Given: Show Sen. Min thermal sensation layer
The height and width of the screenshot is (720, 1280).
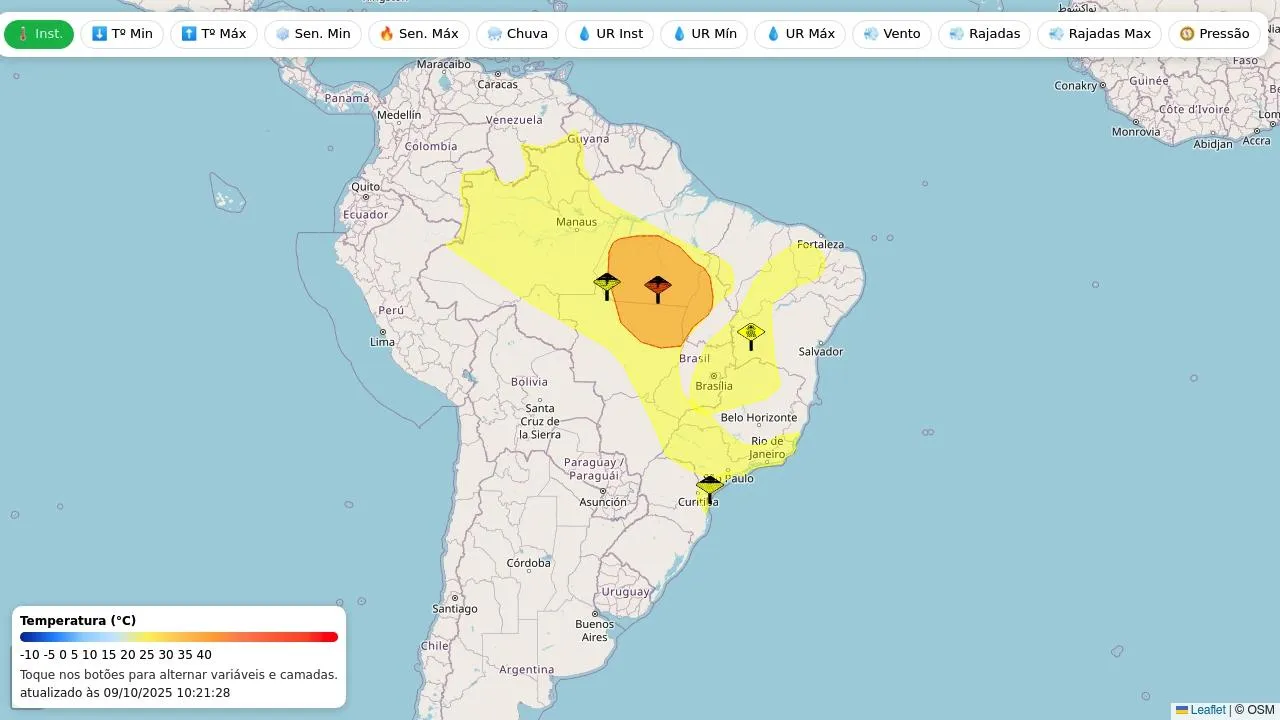Looking at the screenshot, I should 313,34.
